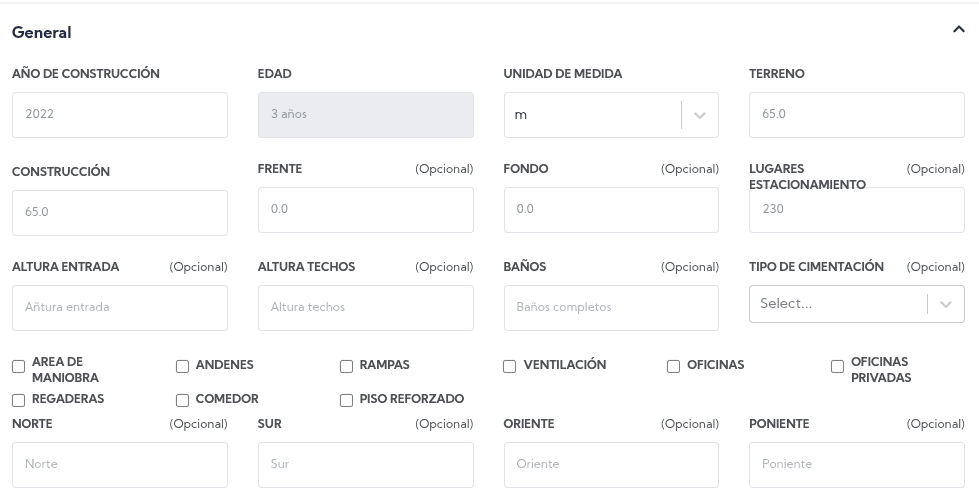Collapse the General section chevron

pyautogui.click(x=959, y=31)
